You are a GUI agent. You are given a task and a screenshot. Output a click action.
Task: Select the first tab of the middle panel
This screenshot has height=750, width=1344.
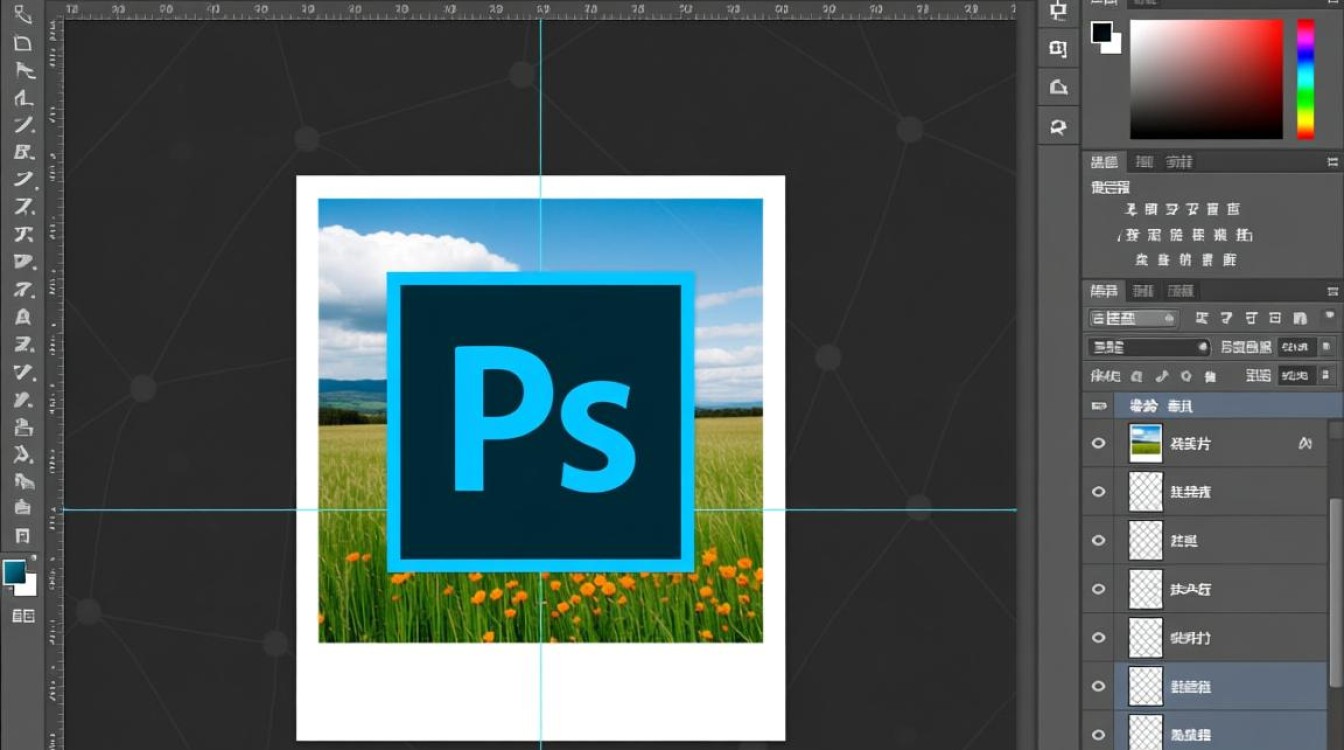point(1105,162)
